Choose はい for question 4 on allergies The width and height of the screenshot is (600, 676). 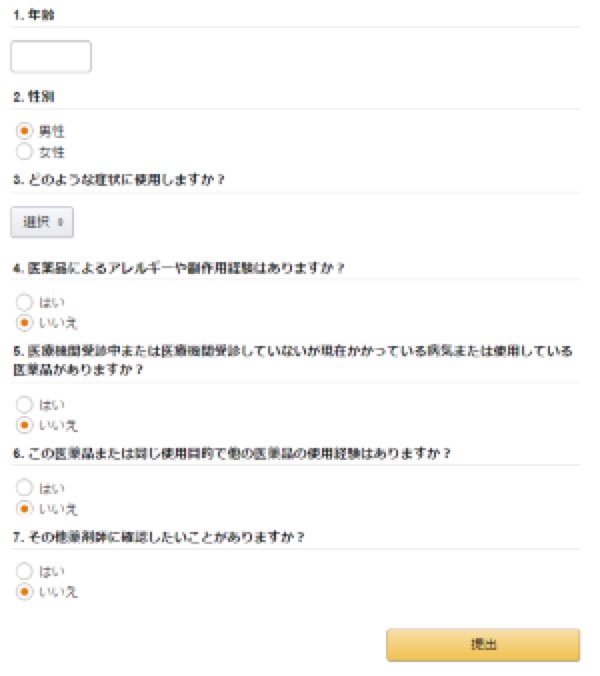tap(25, 301)
